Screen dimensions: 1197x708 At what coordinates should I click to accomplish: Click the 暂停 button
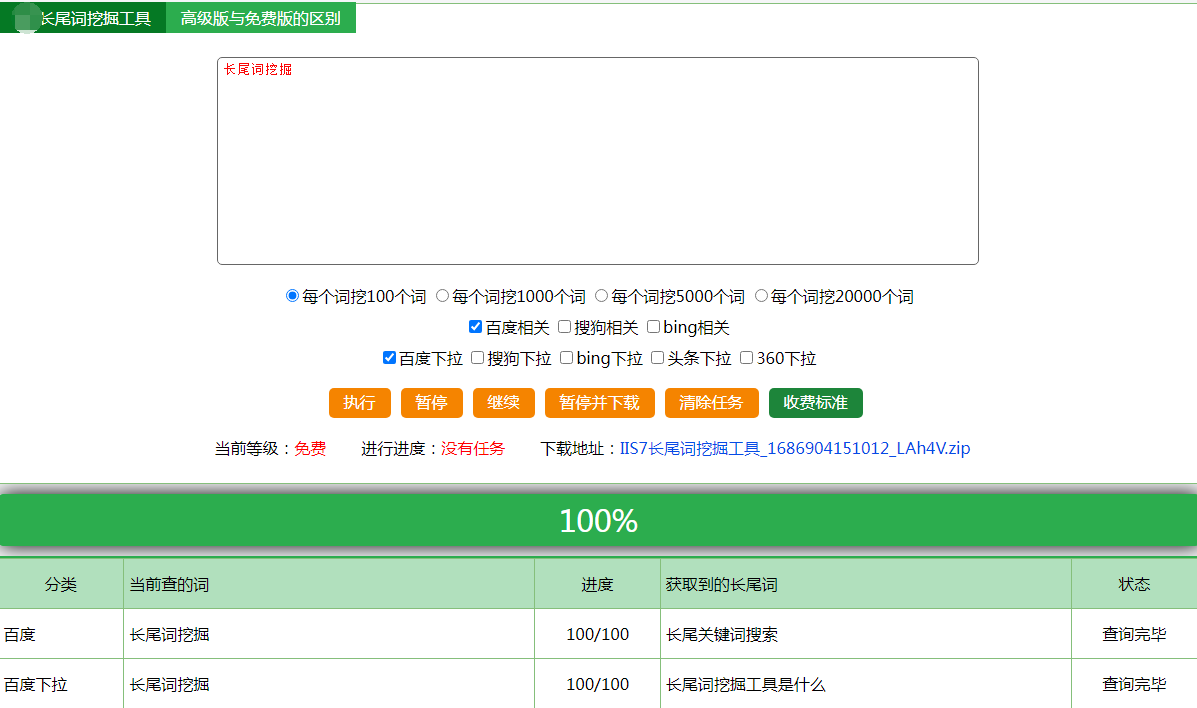point(431,403)
